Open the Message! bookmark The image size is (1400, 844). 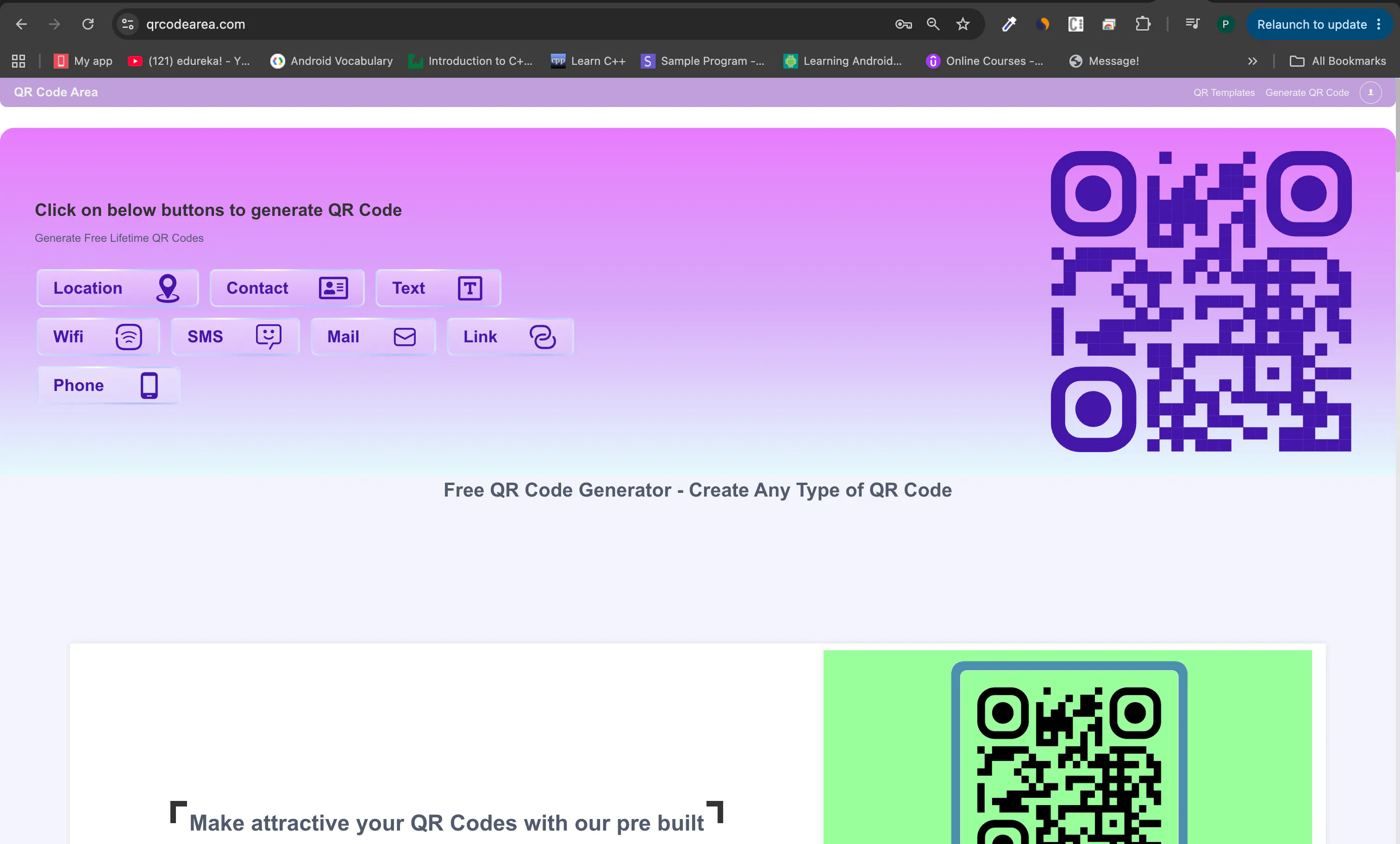coord(1104,61)
